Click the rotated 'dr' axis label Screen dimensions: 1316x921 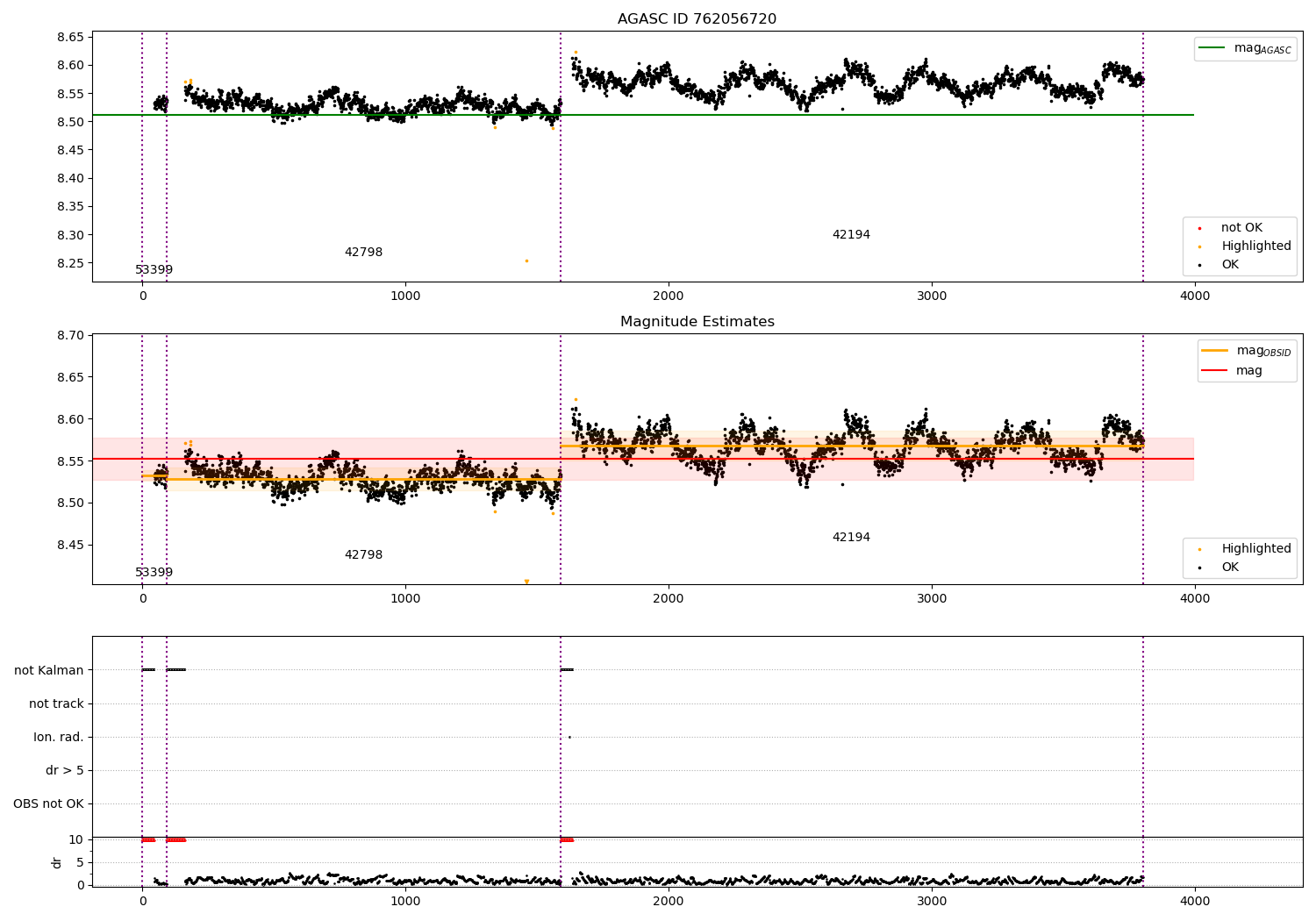point(57,862)
